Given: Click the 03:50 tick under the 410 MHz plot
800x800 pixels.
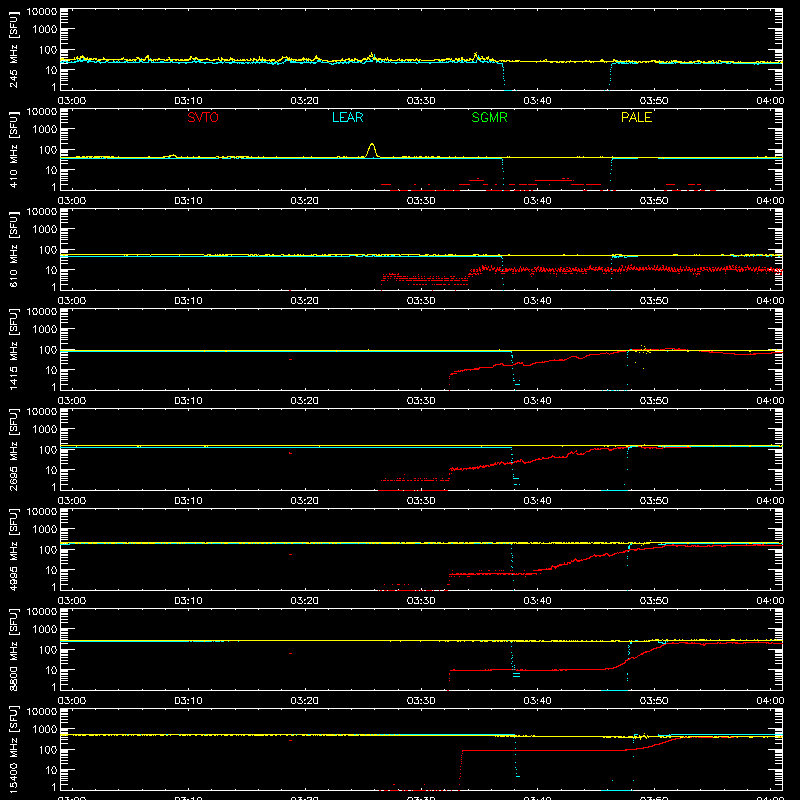Looking at the screenshot, I should pyautogui.click(x=654, y=201).
